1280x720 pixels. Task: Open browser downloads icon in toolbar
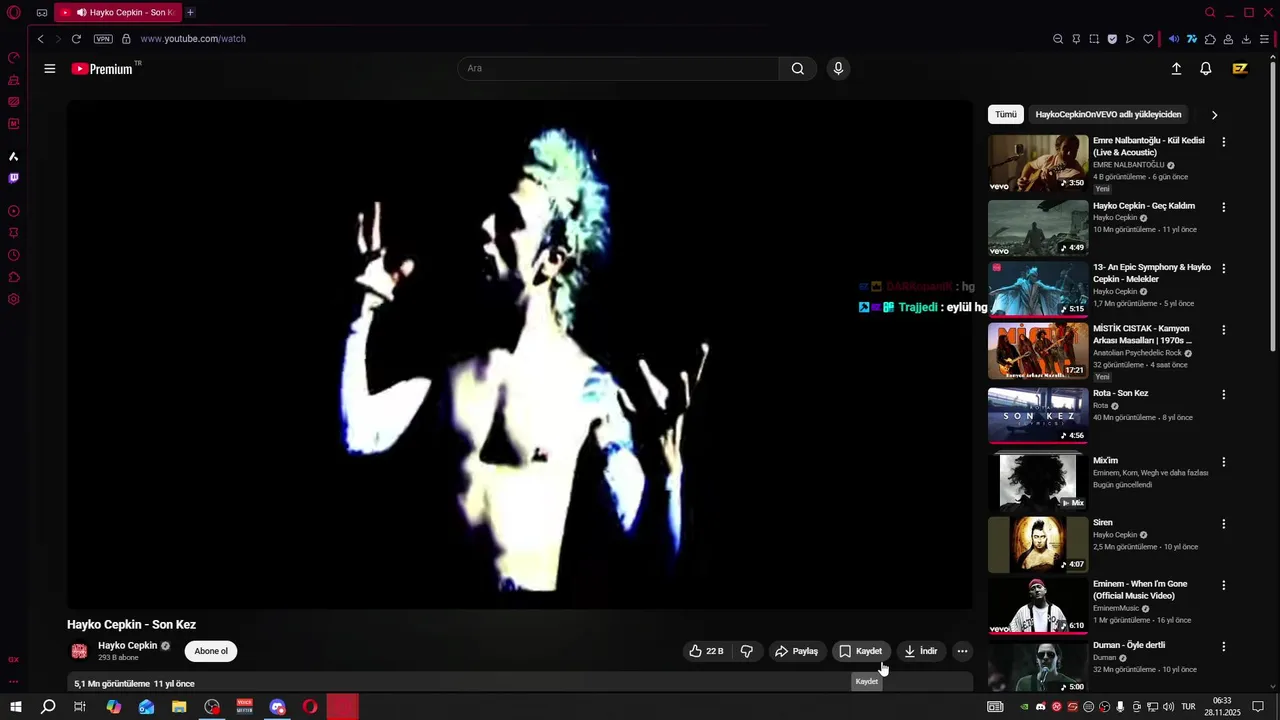pos(1246,39)
